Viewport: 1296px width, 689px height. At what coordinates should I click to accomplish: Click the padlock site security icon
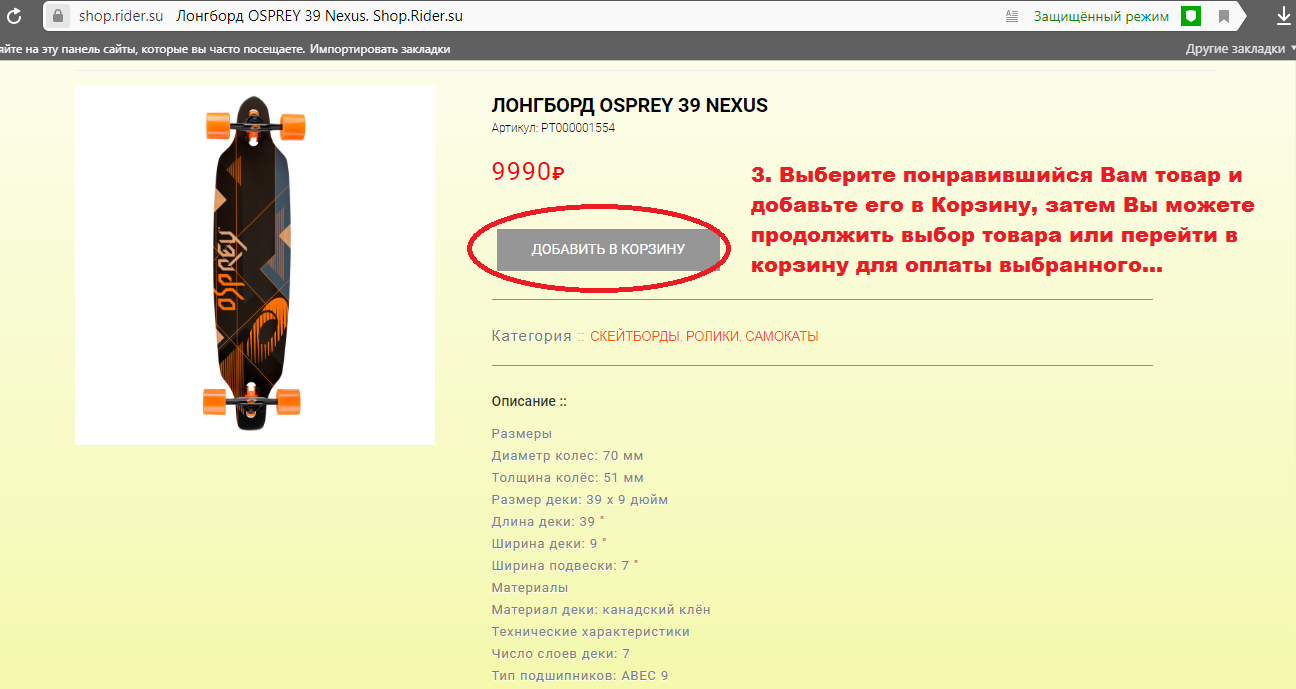pyautogui.click(x=57, y=16)
